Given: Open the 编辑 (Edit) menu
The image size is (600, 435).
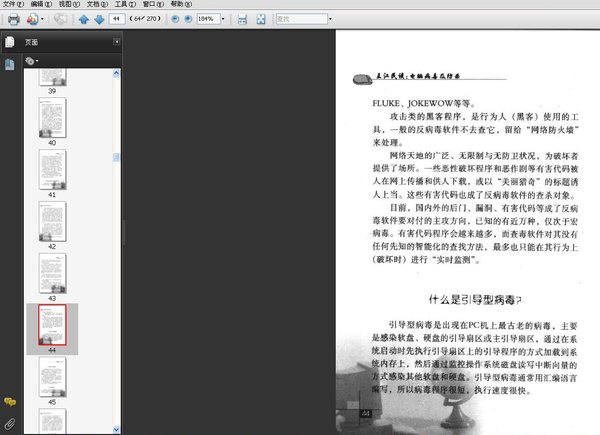Looking at the screenshot, I should coord(41,4).
